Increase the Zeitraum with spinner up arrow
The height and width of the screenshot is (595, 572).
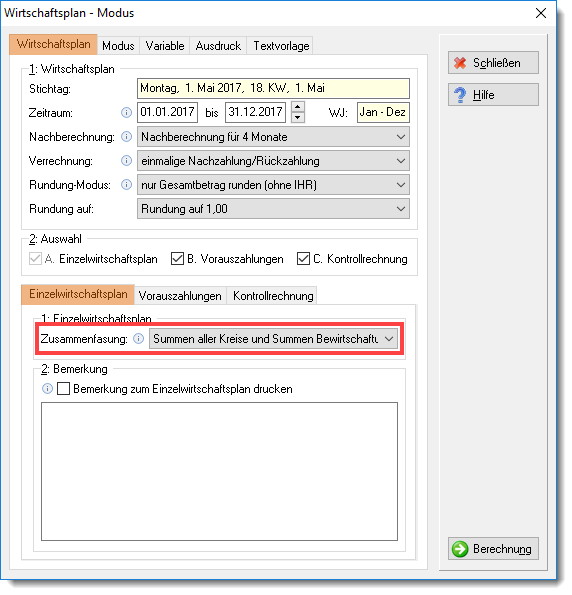pos(298,107)
